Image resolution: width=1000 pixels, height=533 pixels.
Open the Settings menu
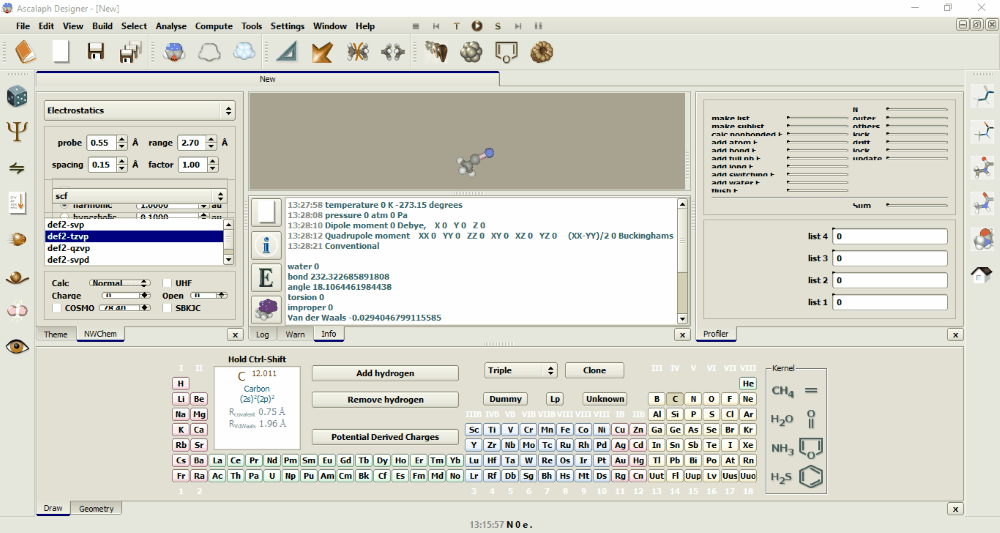pos(287,26)
